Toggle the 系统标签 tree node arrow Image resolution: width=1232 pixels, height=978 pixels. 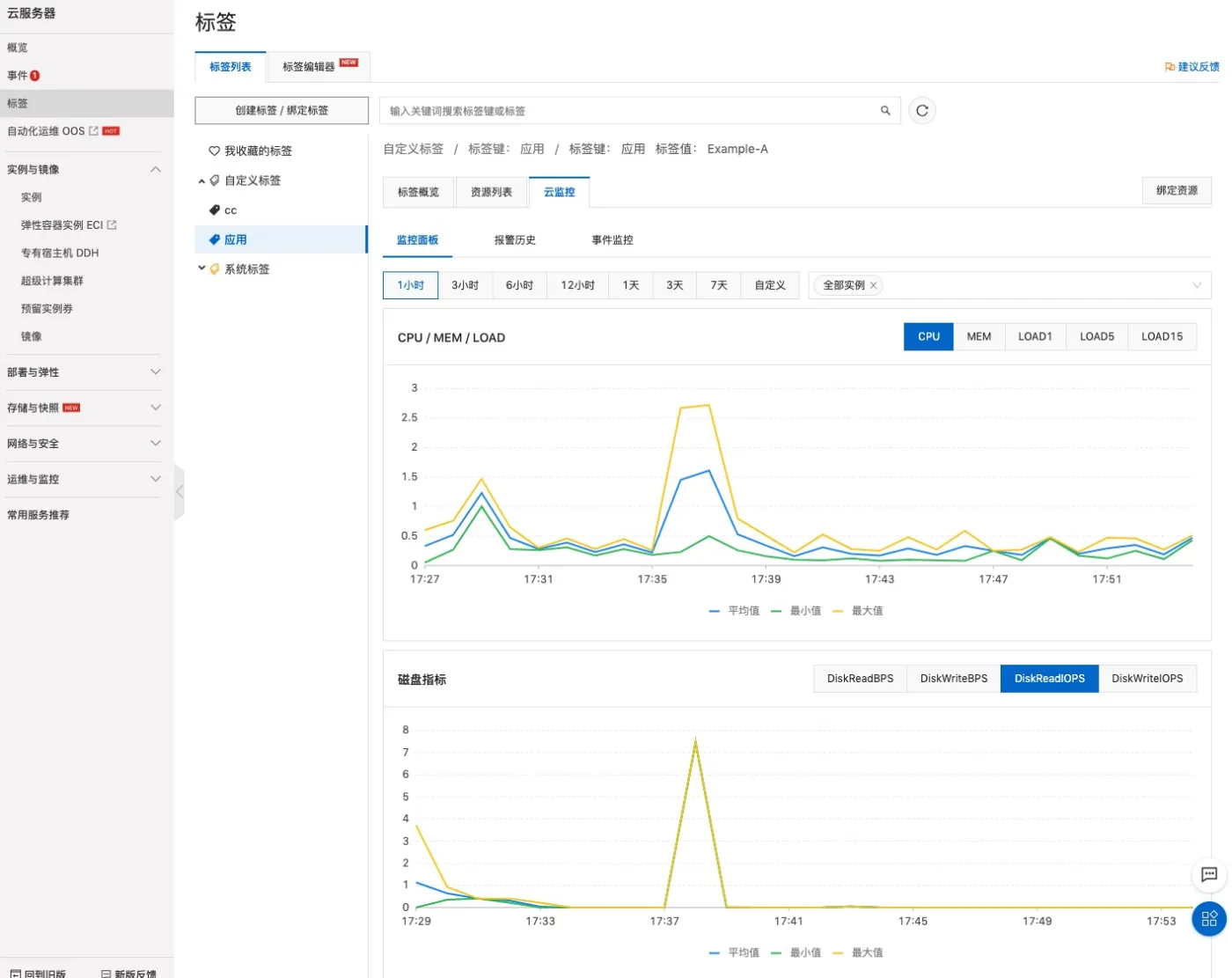[202, 268]
